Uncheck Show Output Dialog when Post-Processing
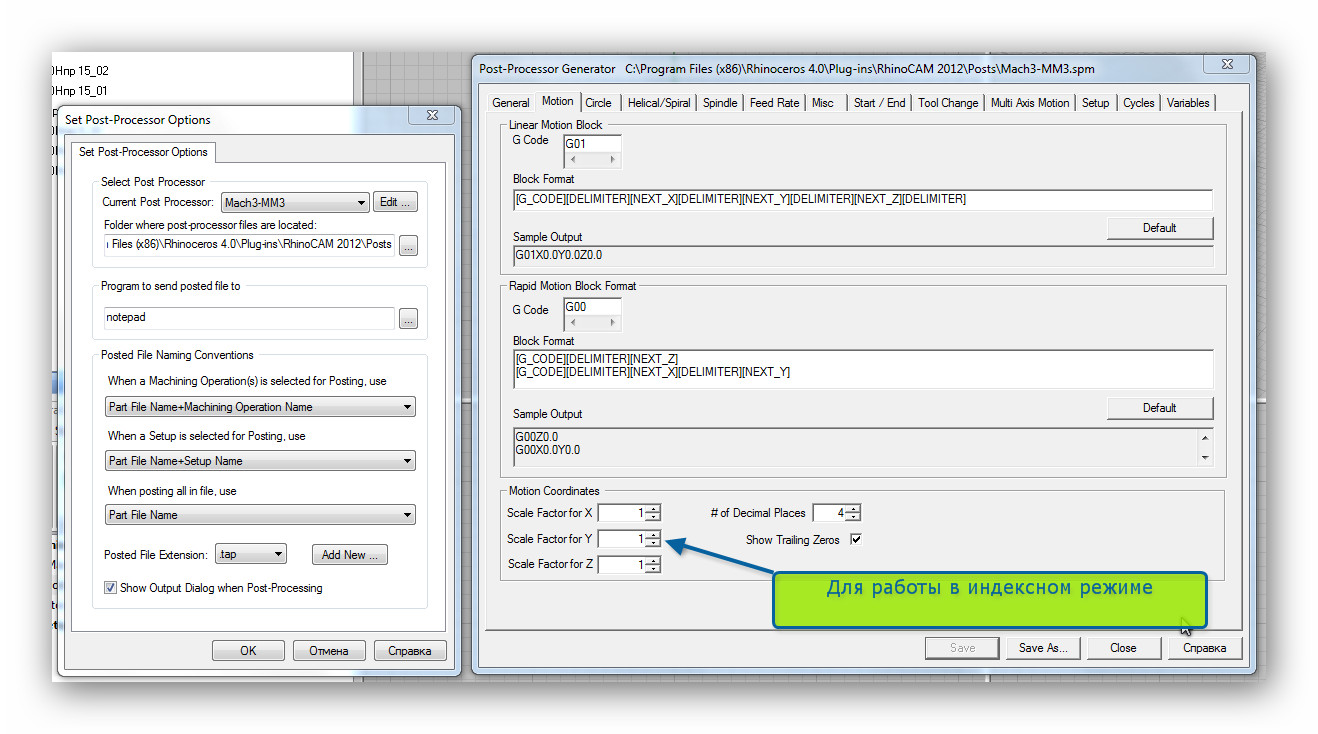Image resolution: width=1318 pixels, height=734 pixels. [x=110, y=588]
